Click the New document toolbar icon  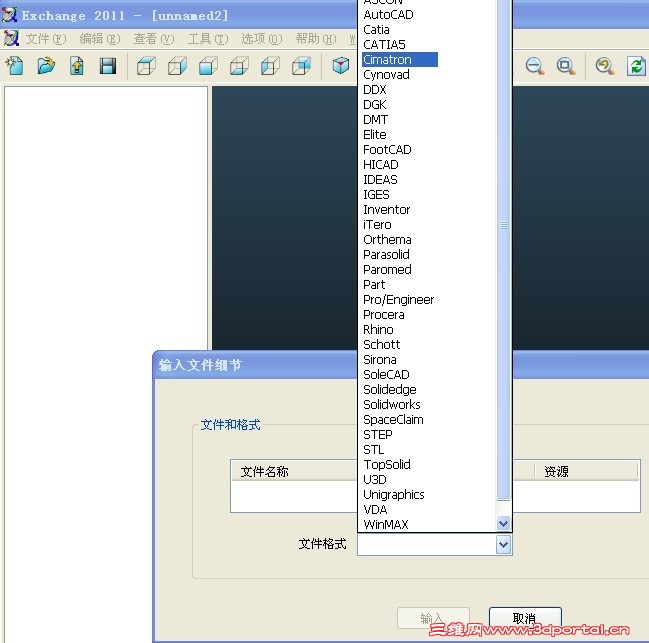(15, 66)
